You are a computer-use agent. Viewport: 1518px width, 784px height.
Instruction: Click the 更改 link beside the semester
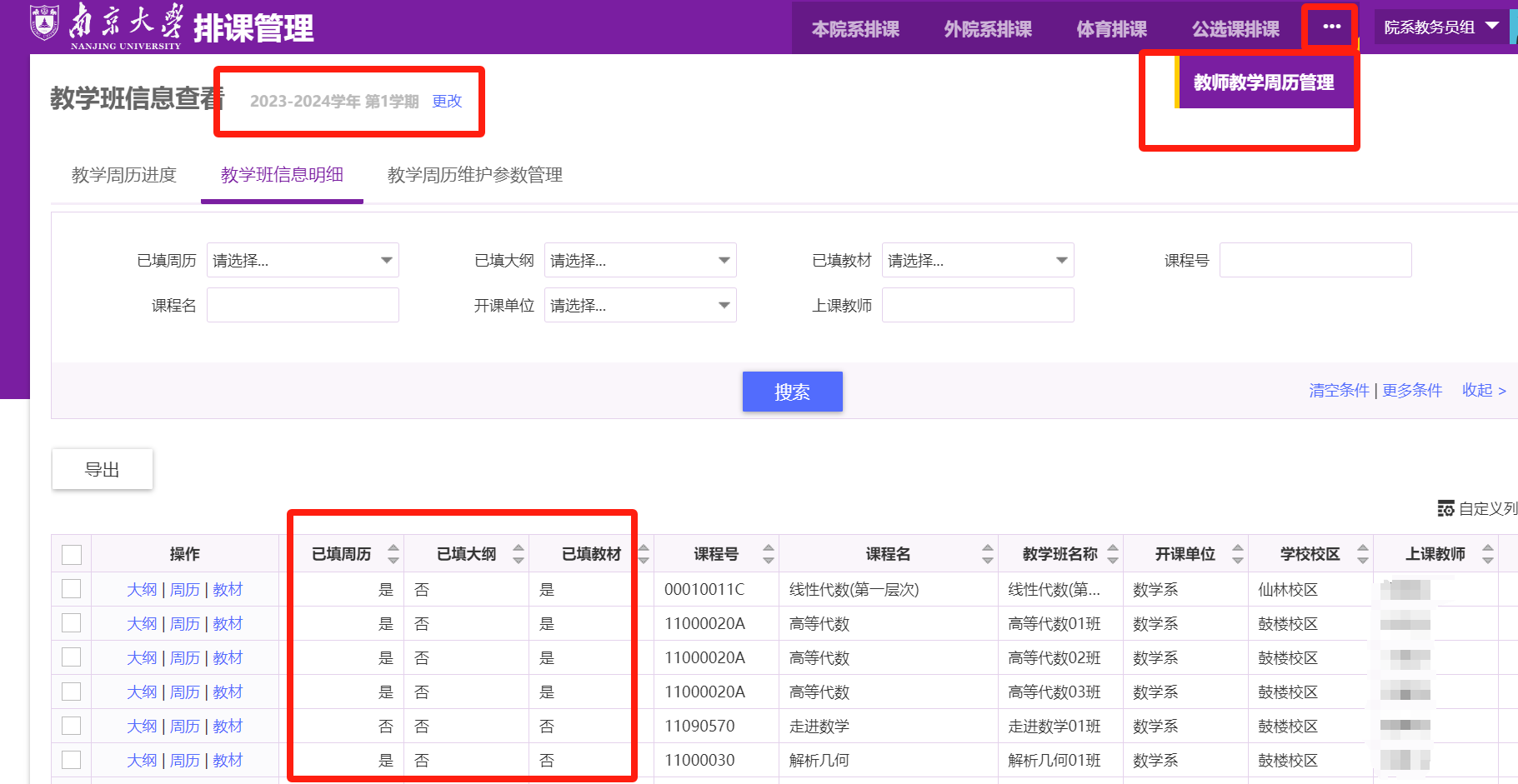[x=447, y=101]
